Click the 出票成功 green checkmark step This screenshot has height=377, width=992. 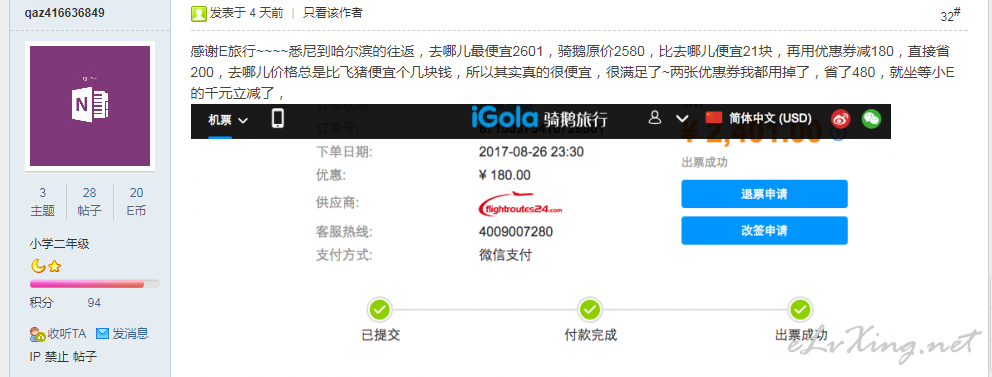[800, 309]
